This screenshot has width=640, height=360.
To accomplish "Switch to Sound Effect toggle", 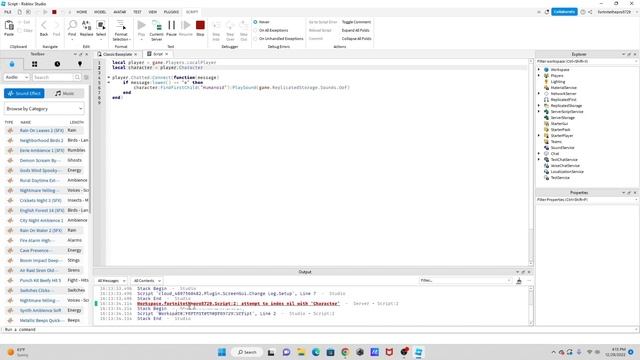I will tap(24, 93).
